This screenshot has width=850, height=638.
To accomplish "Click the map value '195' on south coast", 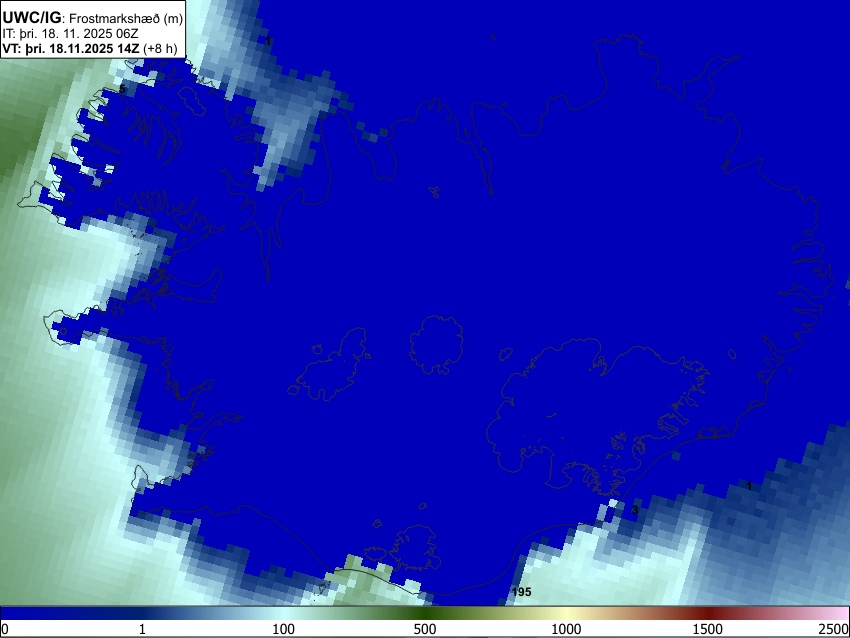I will pos(521,592).
